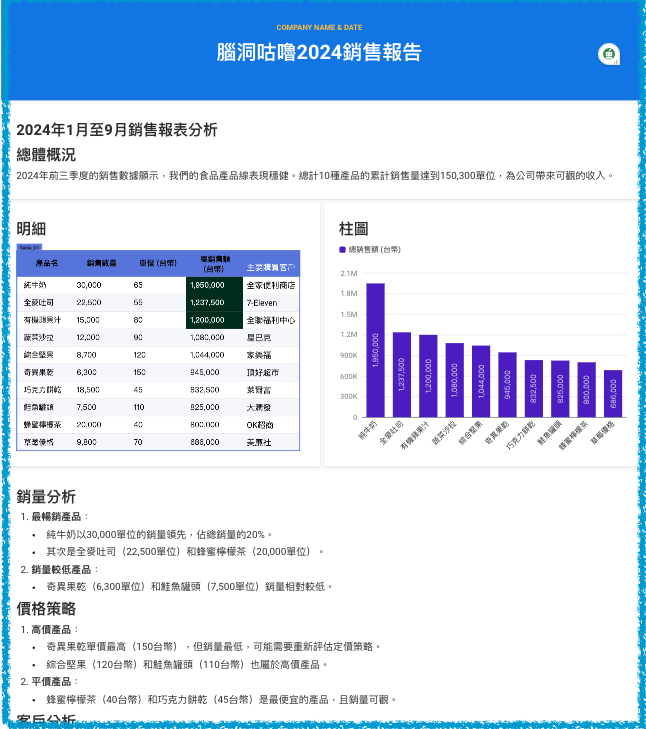Click the purple legend marker for 總銷售額
The height and width of the screenshot is (729, 646).
pyautogui.click(x=342, y=249)
